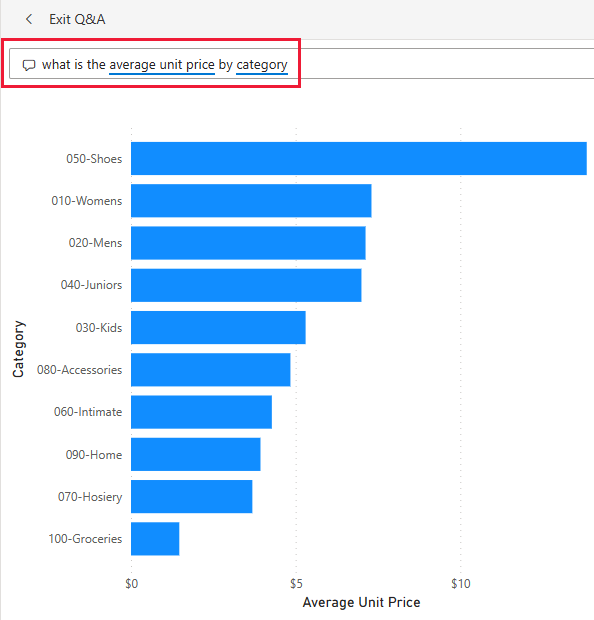594x620 pixels.
Task: Click the 100-Groceries axis label
Action: tap(85, 539)
